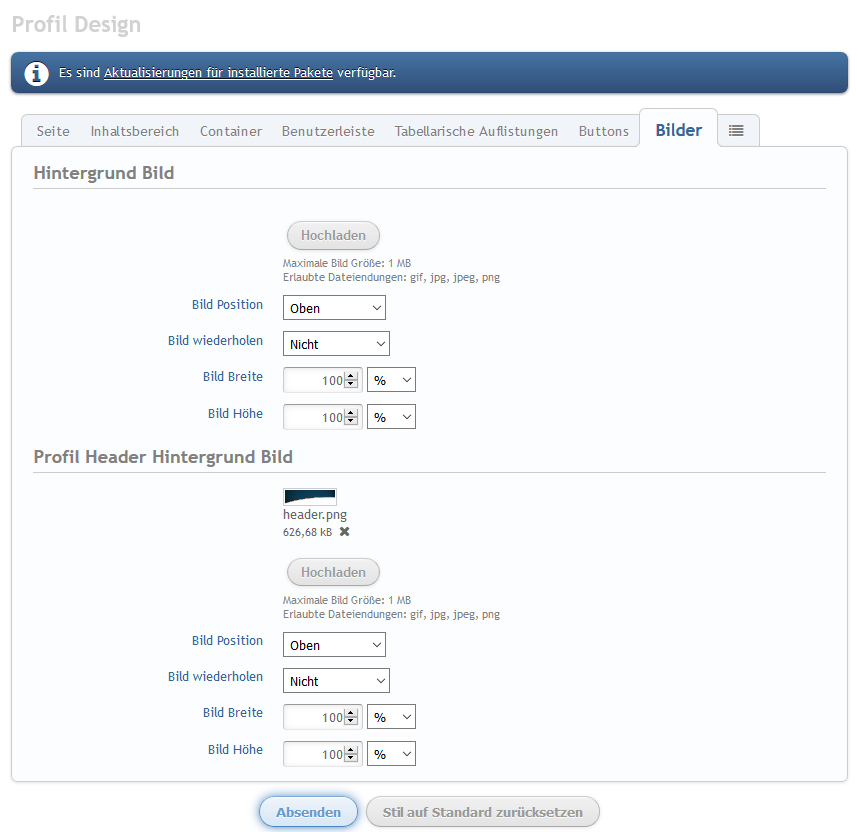Image resolution: width=858 pixels, height=832 pixels.
Task: Expand Bild wiederholen dropdown for Profil Header
Action: [336, 681]
